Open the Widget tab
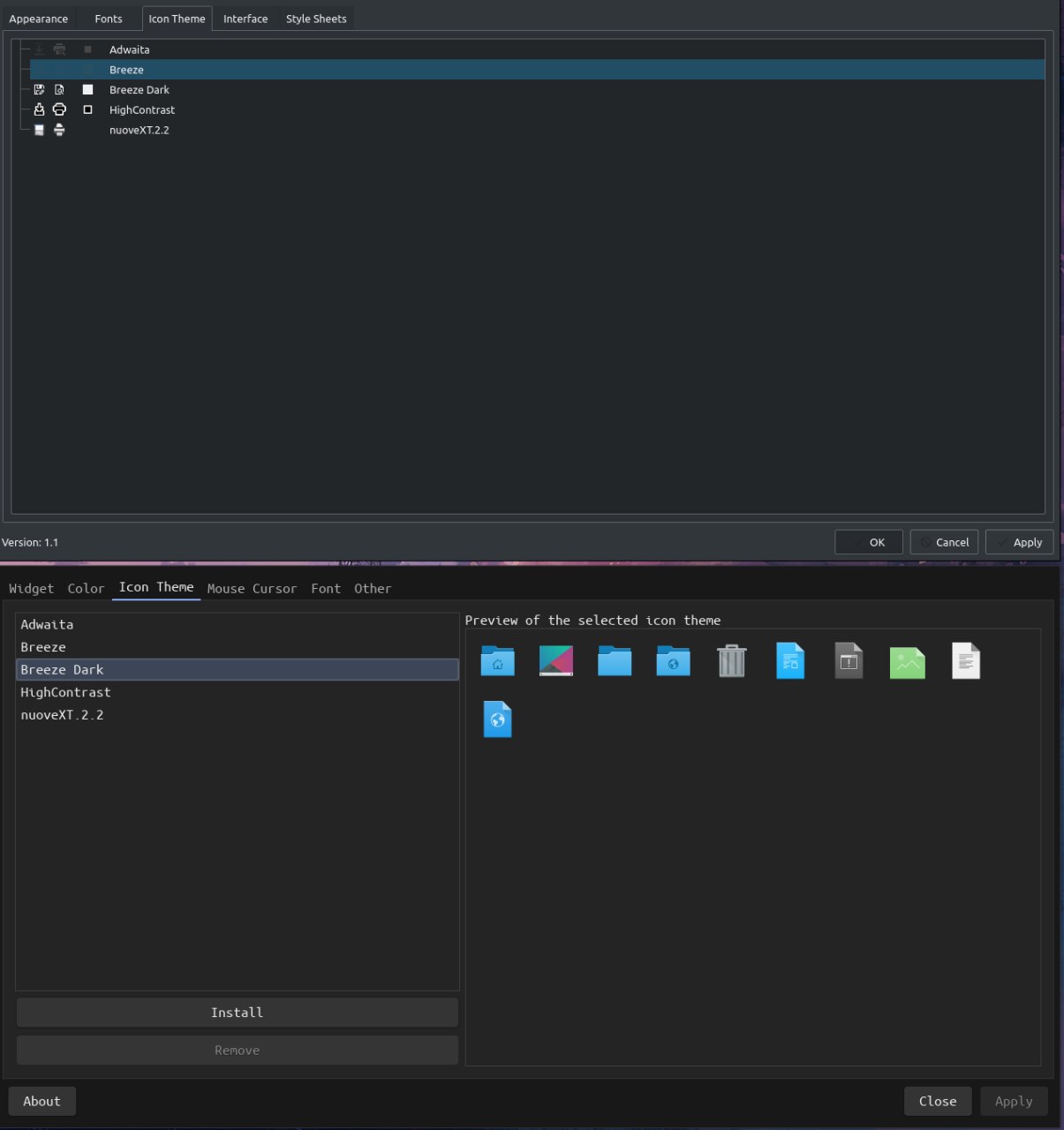This screenshot has width=1064, height=1130. [x=31, y=588]
